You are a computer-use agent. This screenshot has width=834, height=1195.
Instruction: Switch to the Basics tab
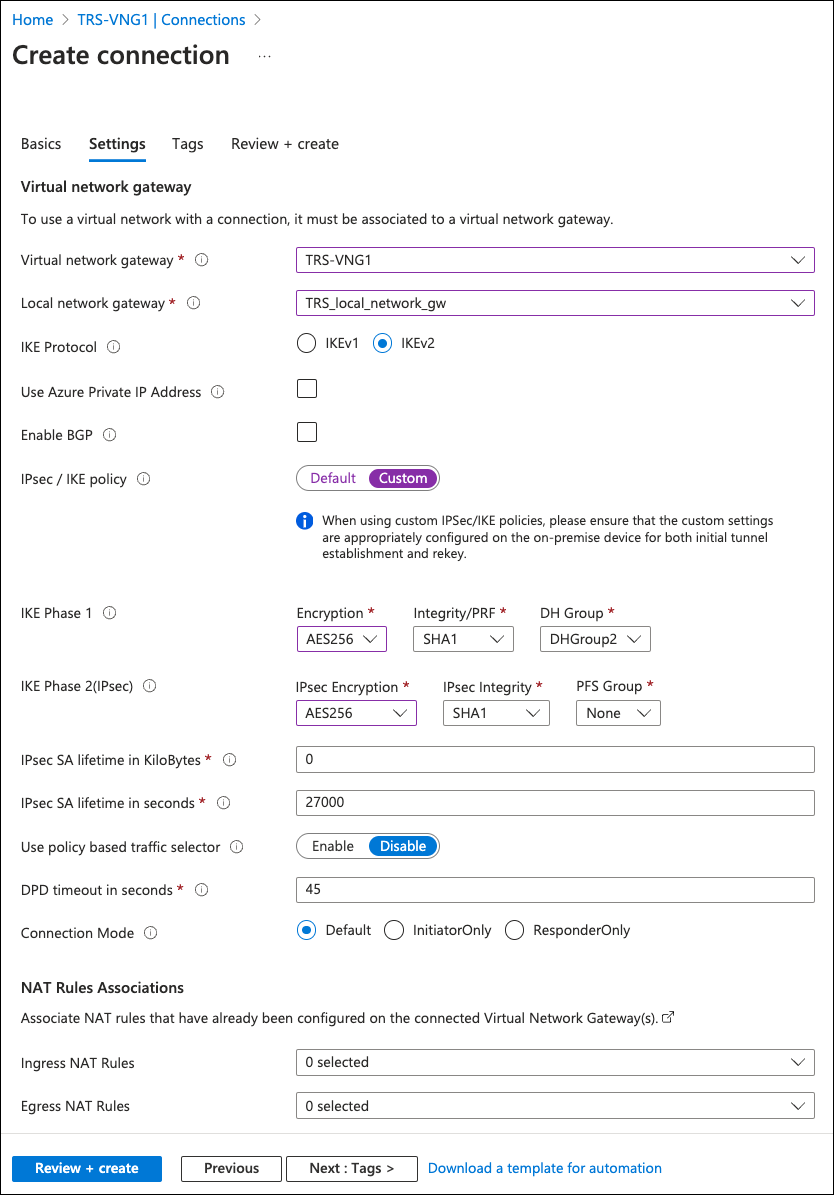[x=41, y=144]
